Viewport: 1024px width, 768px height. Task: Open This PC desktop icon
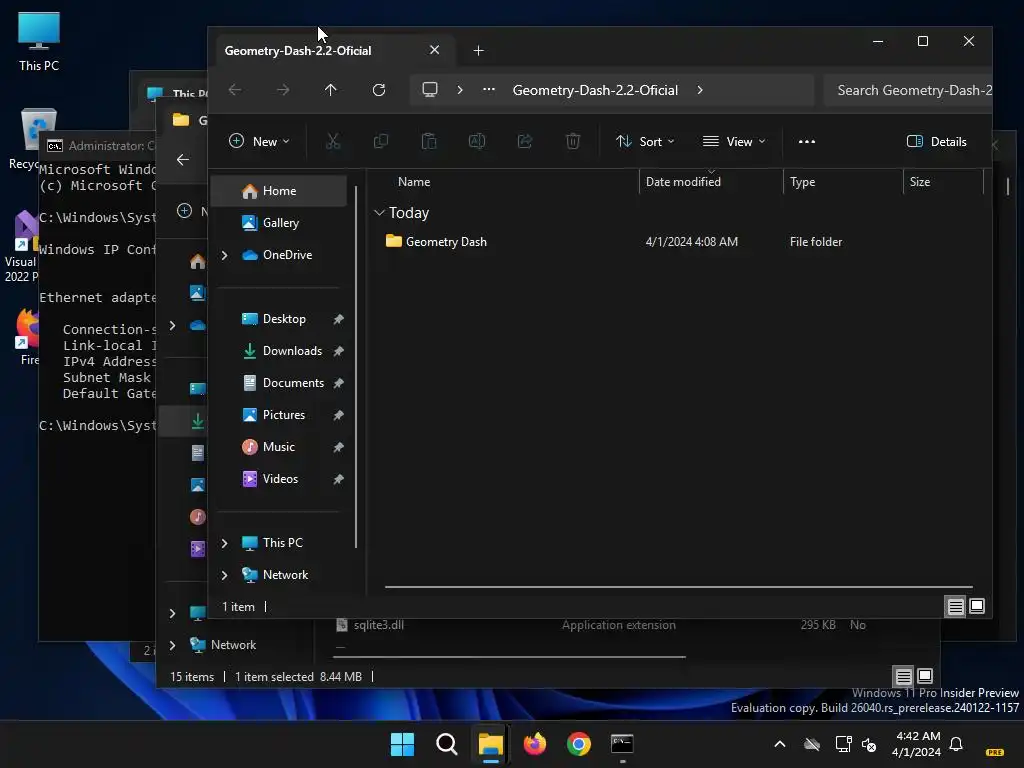[x=39, y=40]
